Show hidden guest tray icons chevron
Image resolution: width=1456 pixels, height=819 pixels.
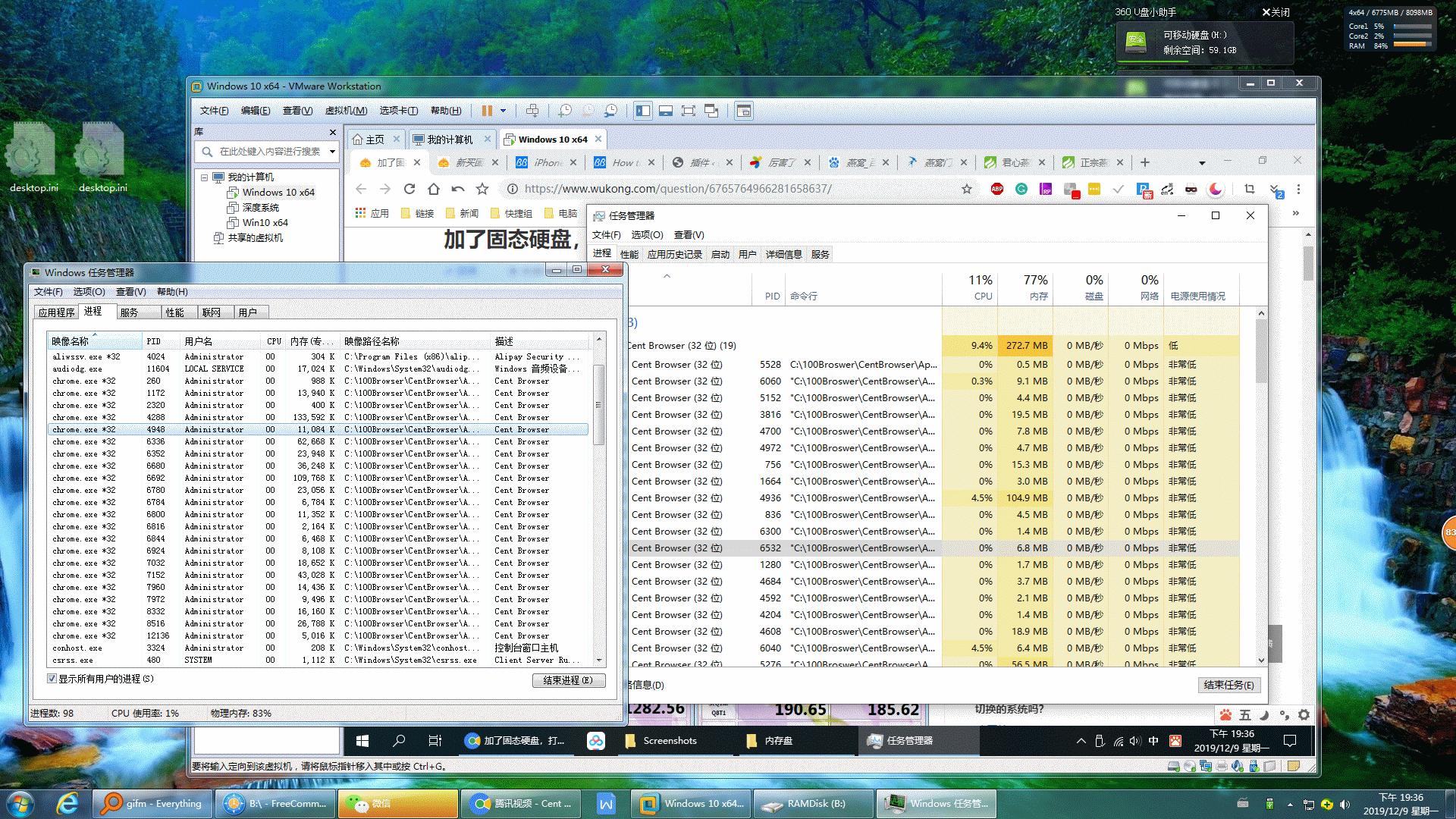[1081, 741]
